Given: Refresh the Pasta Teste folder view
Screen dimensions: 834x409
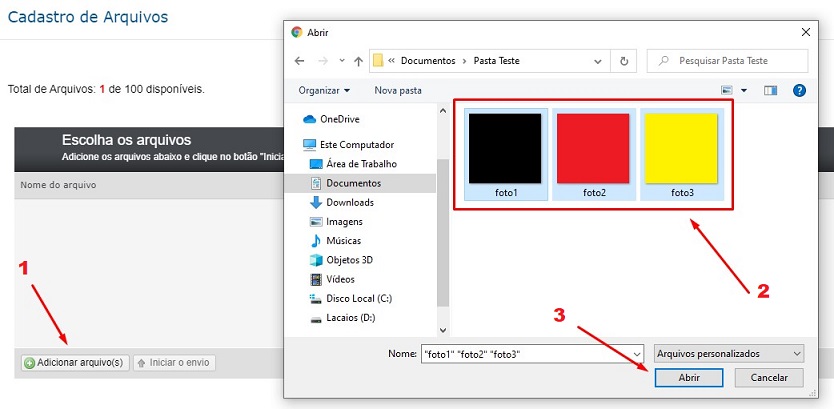Looking at the screenshot, I should click(x=624, y=61).
